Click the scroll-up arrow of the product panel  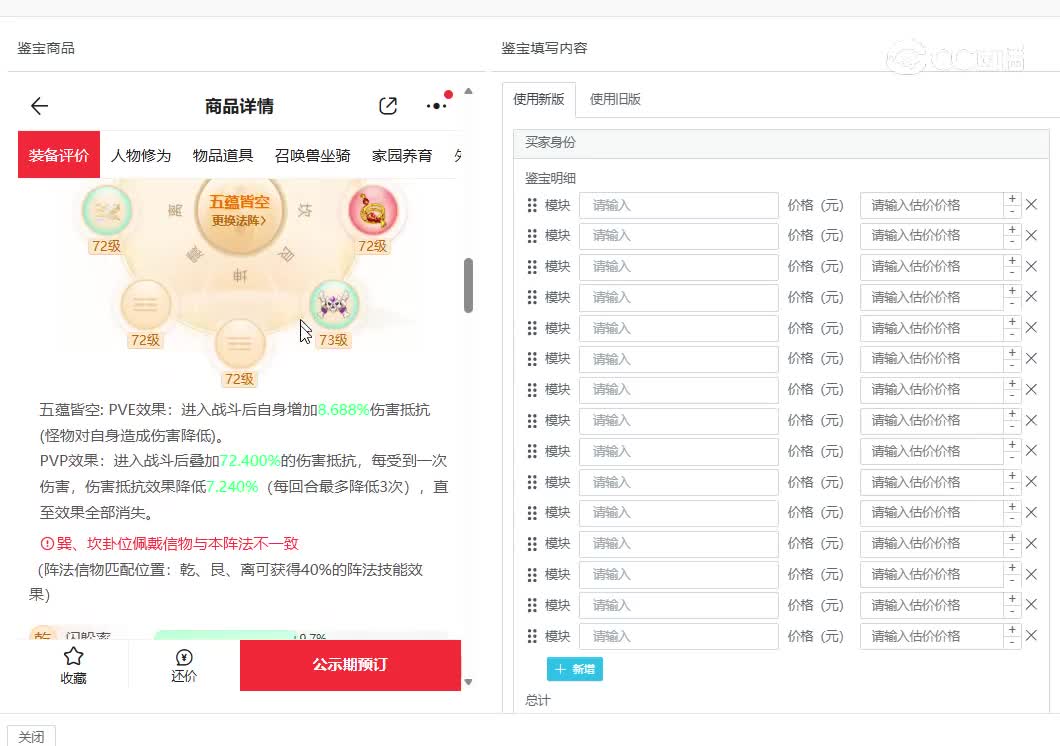pyautogui.click(x=468, y=91)
